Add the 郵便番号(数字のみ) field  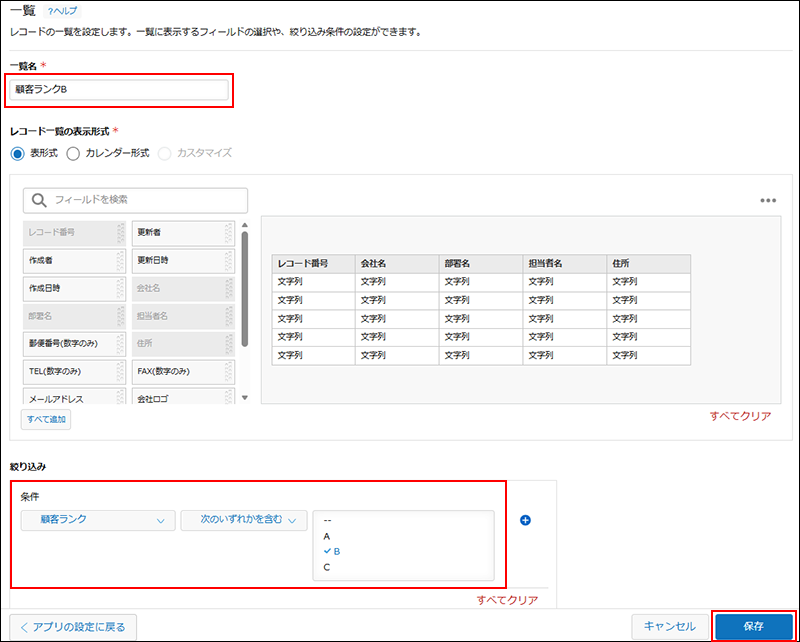(x=74, y=344)
